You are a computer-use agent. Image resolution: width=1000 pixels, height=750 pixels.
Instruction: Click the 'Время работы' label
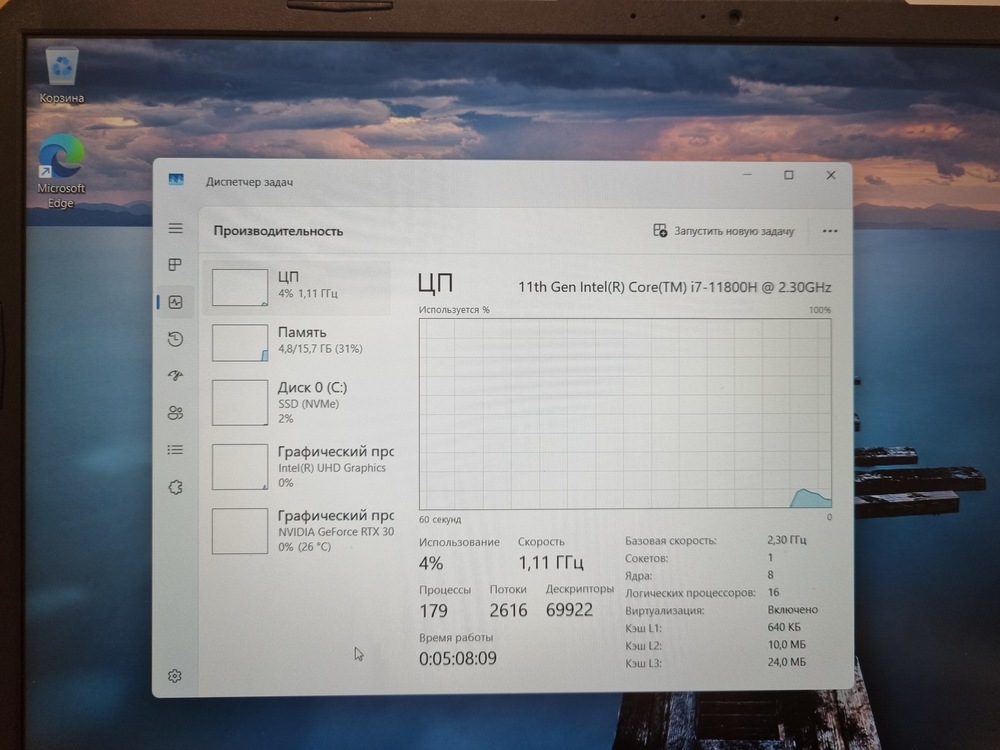(456, 637)
